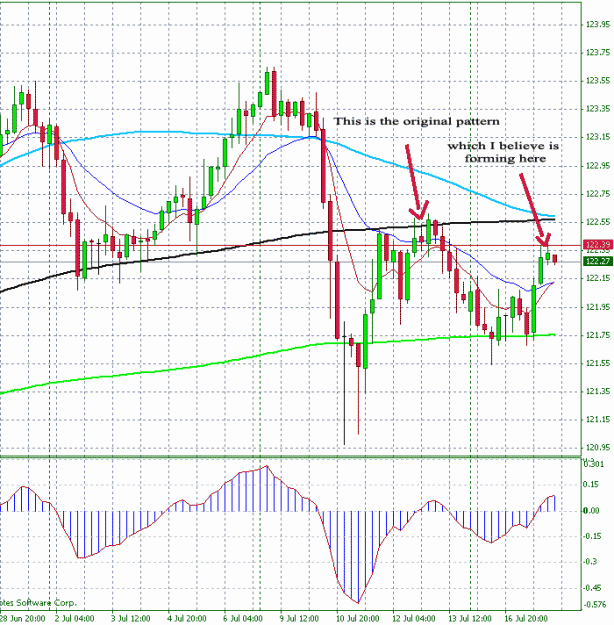Click the 123.55 price axis label
The image size is (614, 625).
598,81
